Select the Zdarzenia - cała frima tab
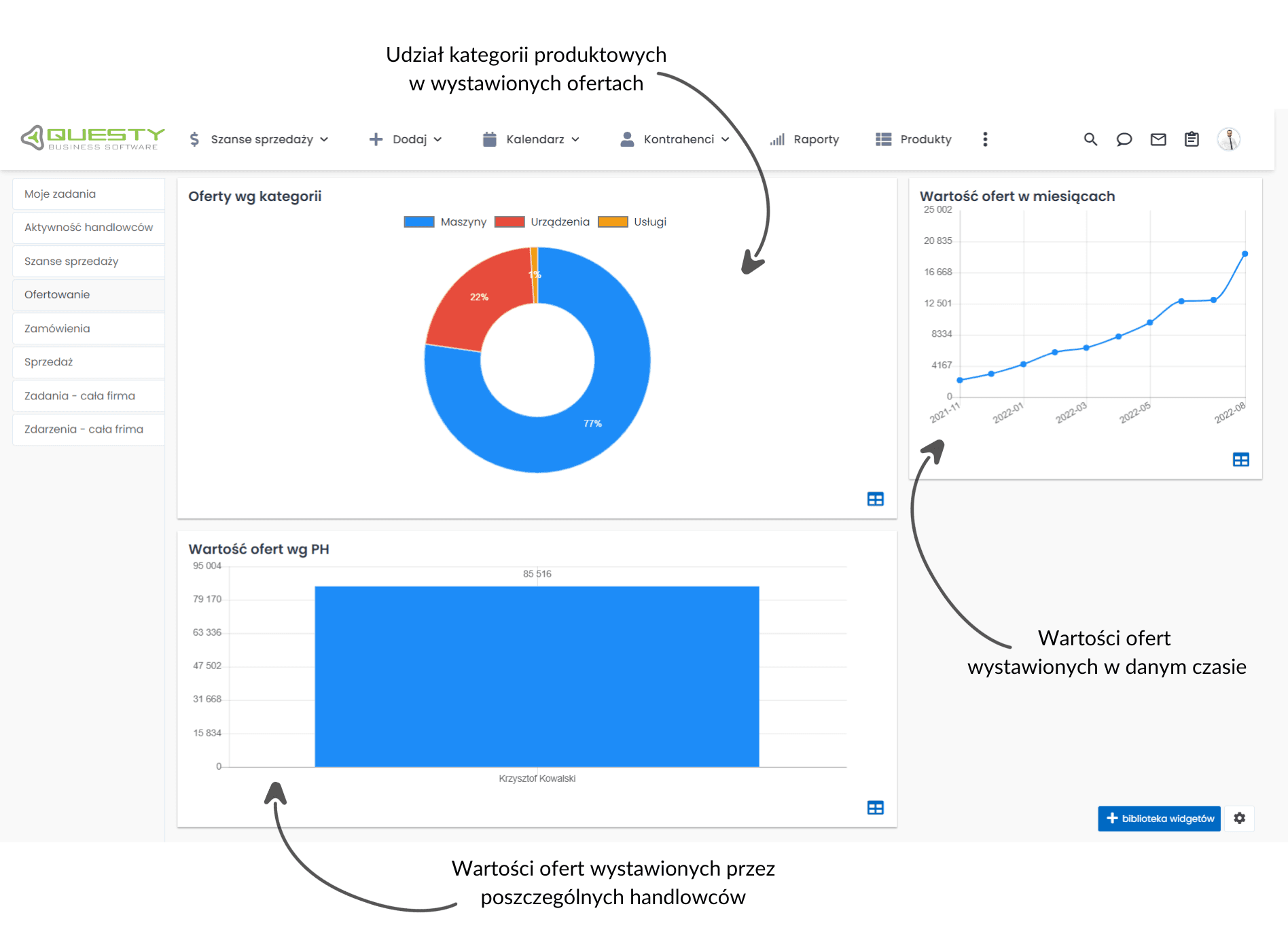Image resolution: width=1288 pixels, height=951 pixels. coord(88,429)
